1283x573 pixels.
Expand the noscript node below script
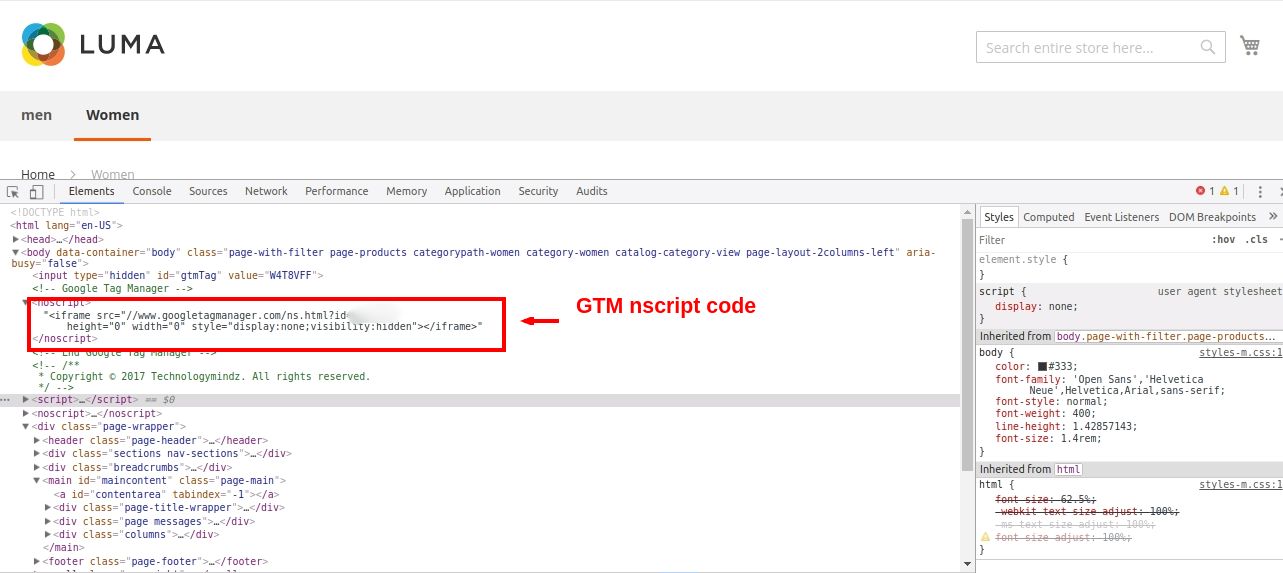[26, 413]
